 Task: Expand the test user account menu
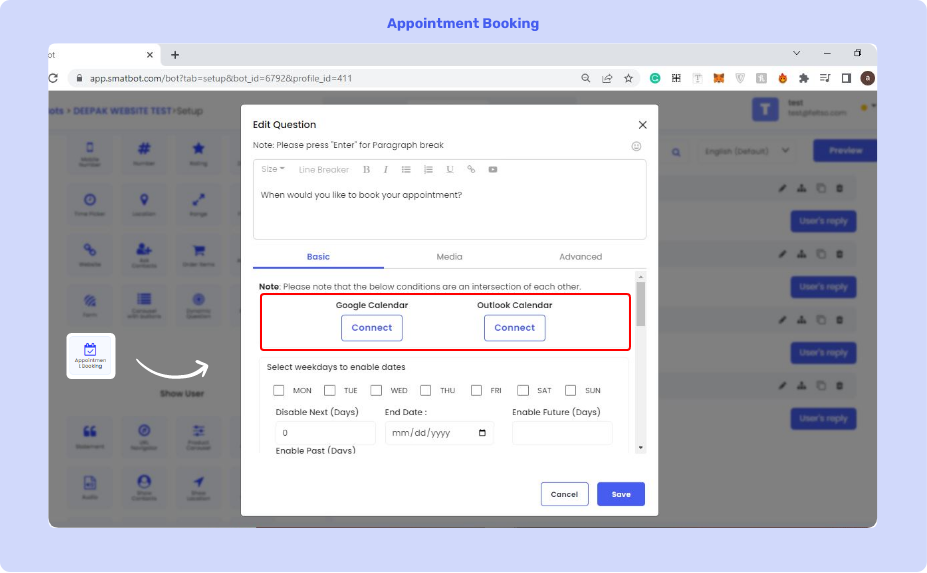pos(873,106)
